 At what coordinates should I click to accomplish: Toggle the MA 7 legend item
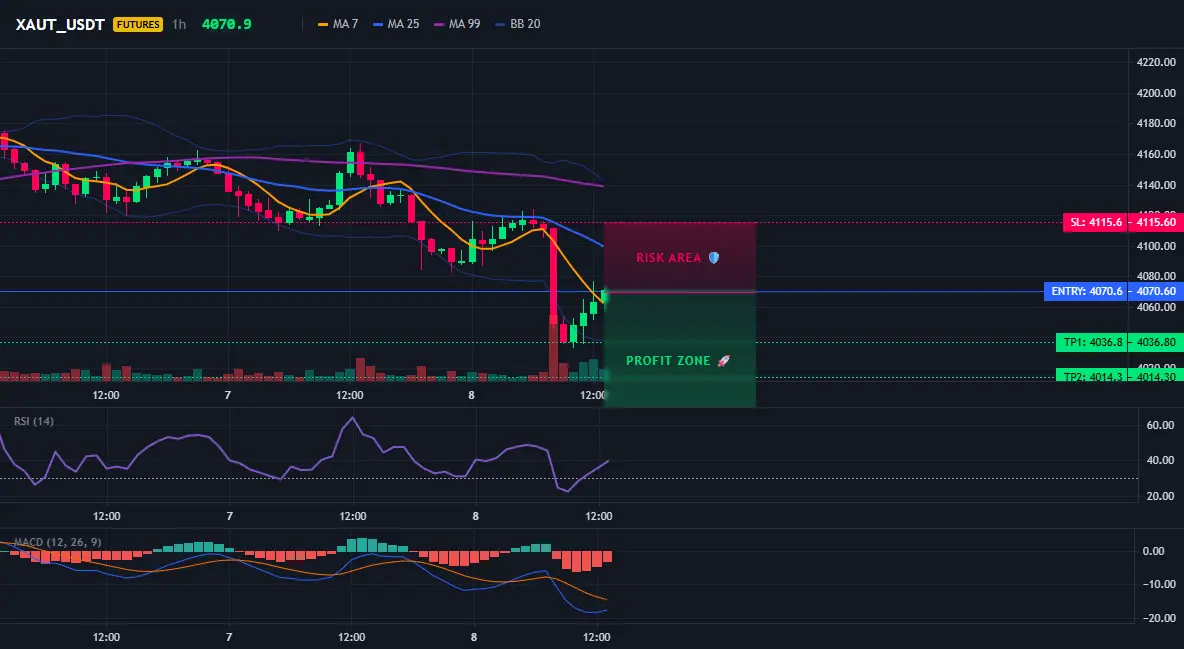338,24
